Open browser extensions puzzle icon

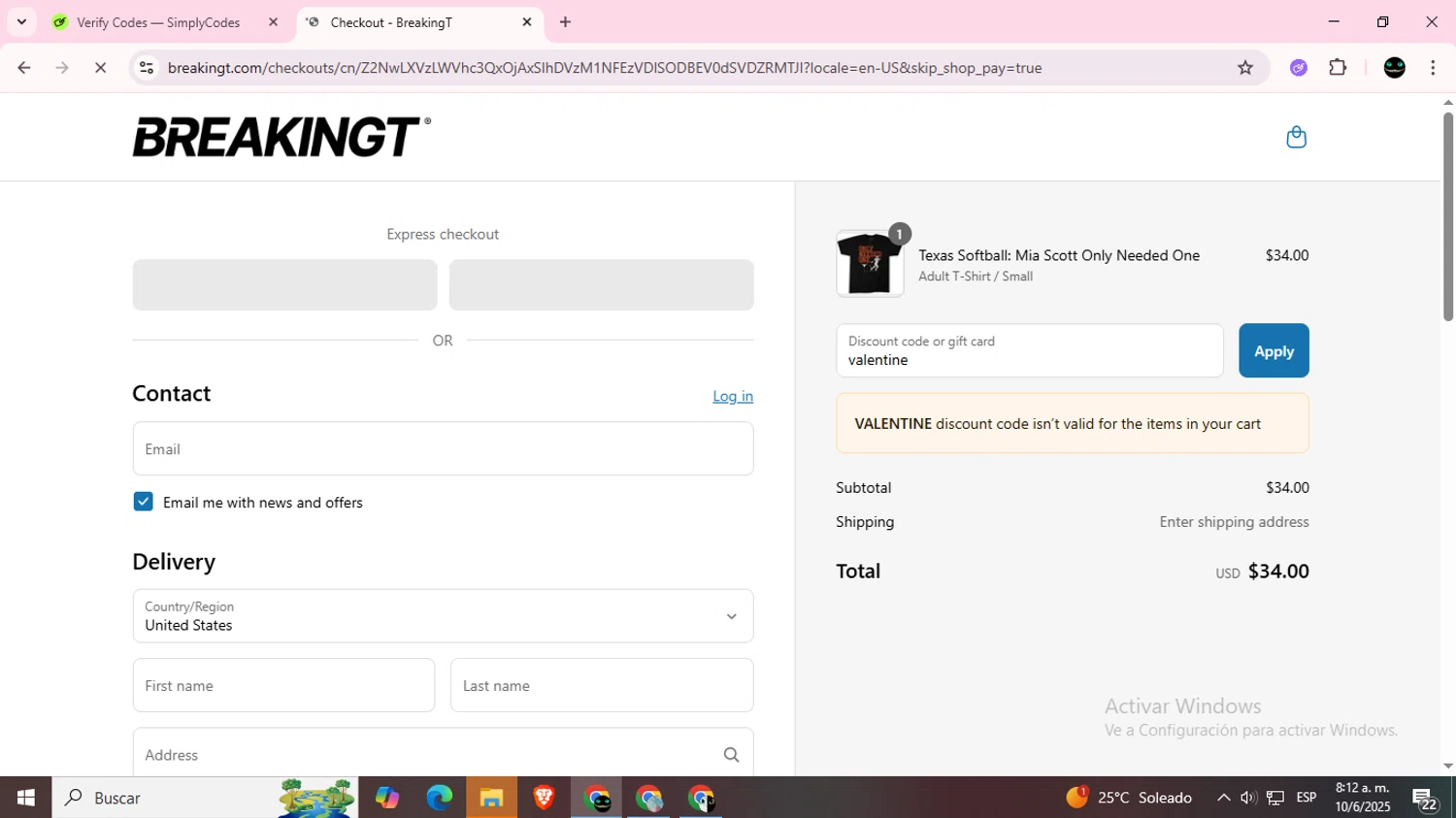click(x=1338, y=68)
